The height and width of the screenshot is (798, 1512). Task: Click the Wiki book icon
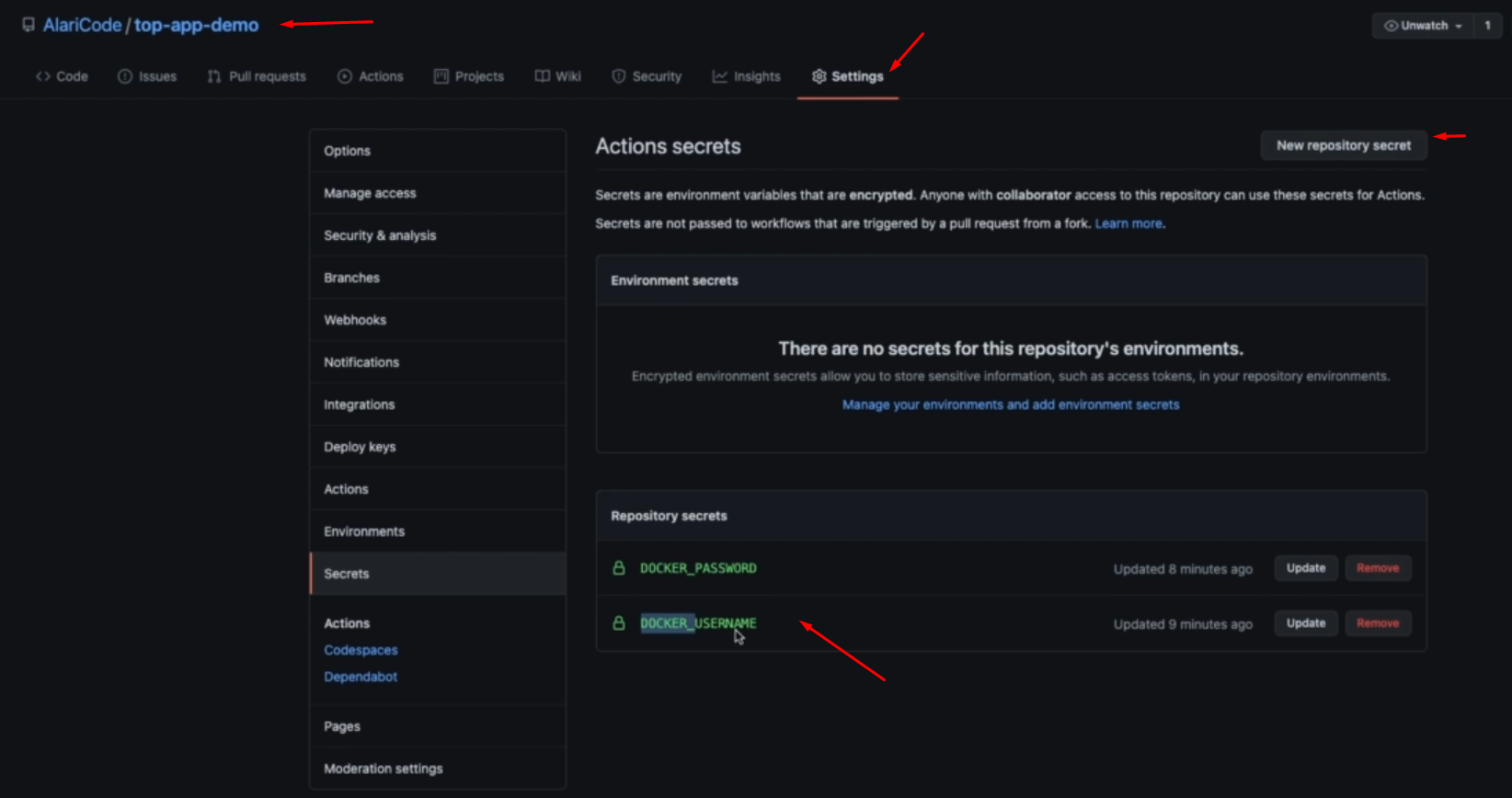543,76
